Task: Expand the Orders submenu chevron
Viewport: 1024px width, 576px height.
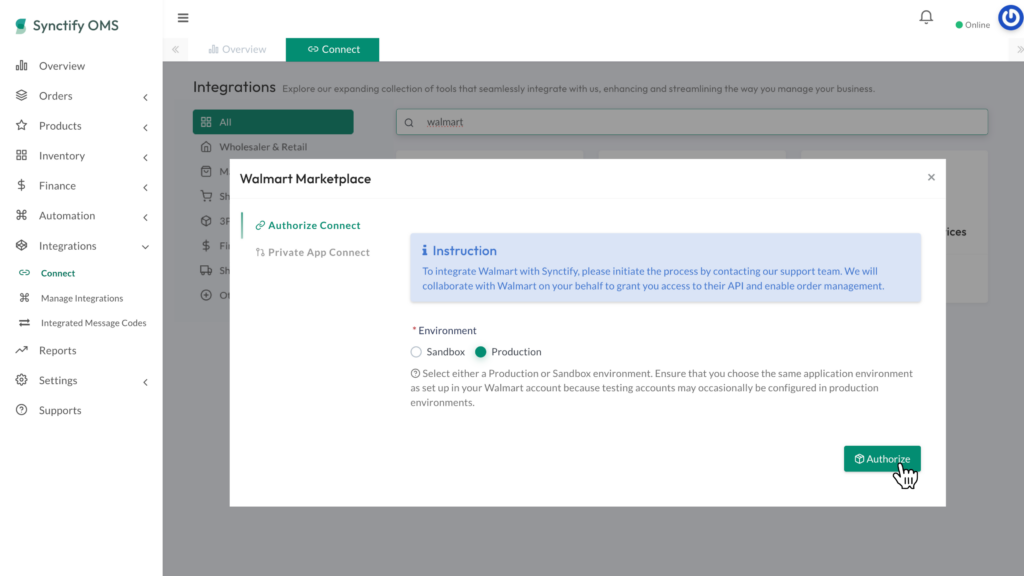Action: (146, 97)
